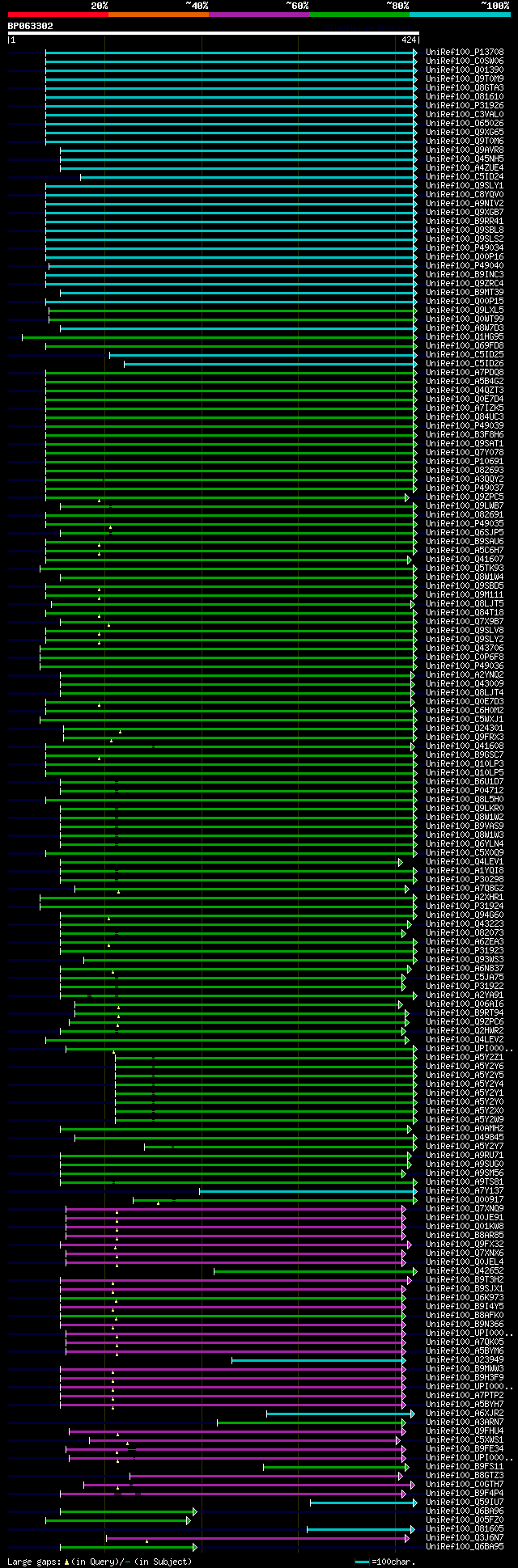Viewport: 518px width, 1568px height.
Task: Select hit label UniRef100_B9RR41
Action: [x=465, y=222]
